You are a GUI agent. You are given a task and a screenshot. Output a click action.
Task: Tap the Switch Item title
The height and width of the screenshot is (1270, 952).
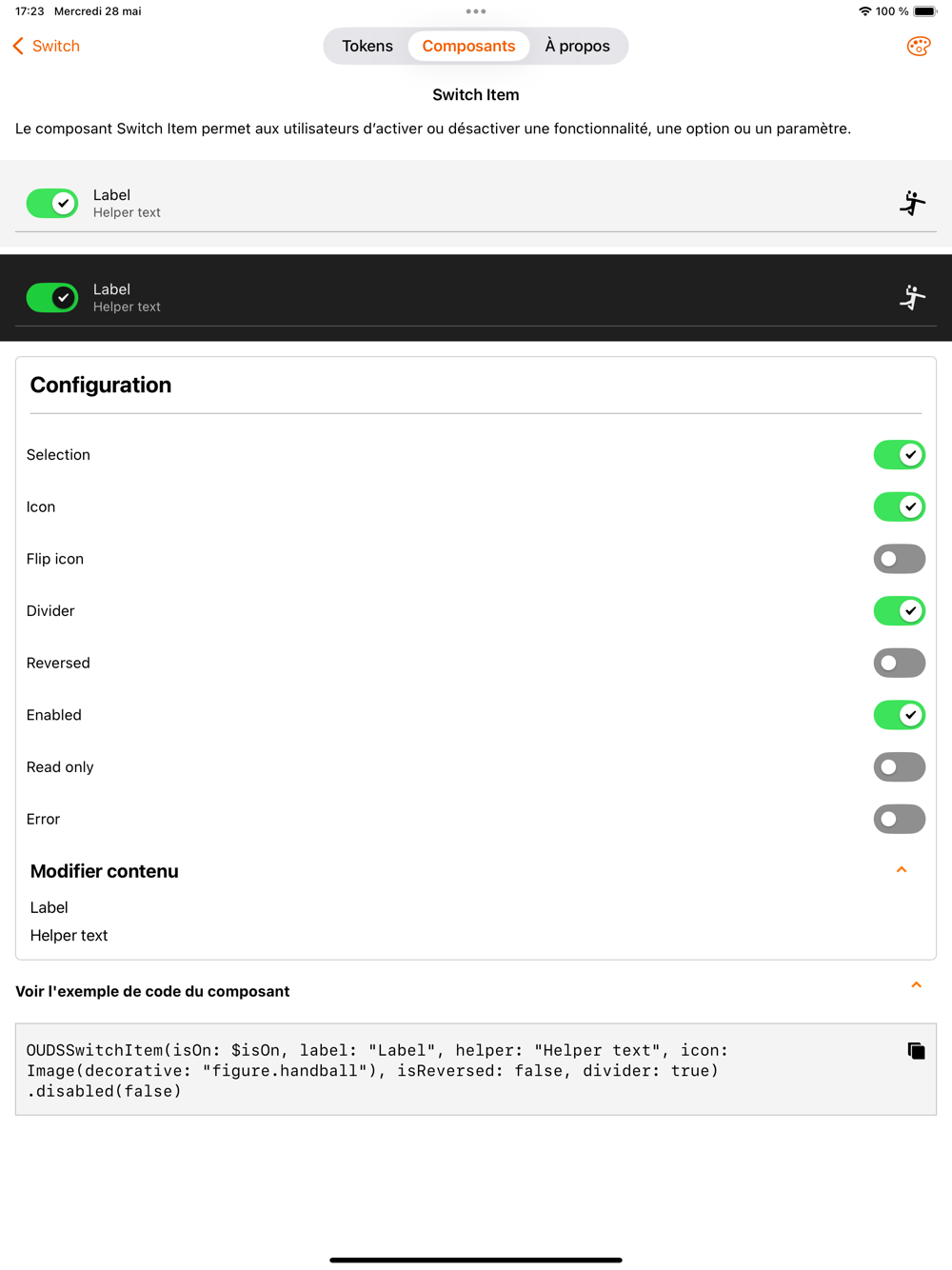pyautogui.click(x=476, y=94)
